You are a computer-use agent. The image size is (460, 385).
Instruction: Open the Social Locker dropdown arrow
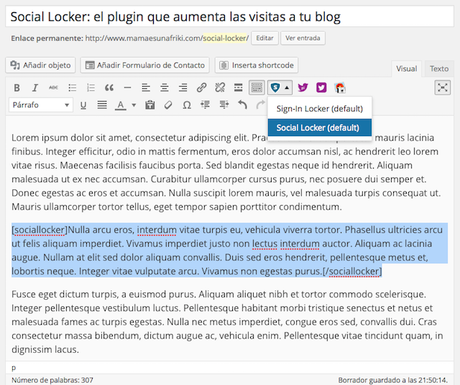(x=287, y=88)
